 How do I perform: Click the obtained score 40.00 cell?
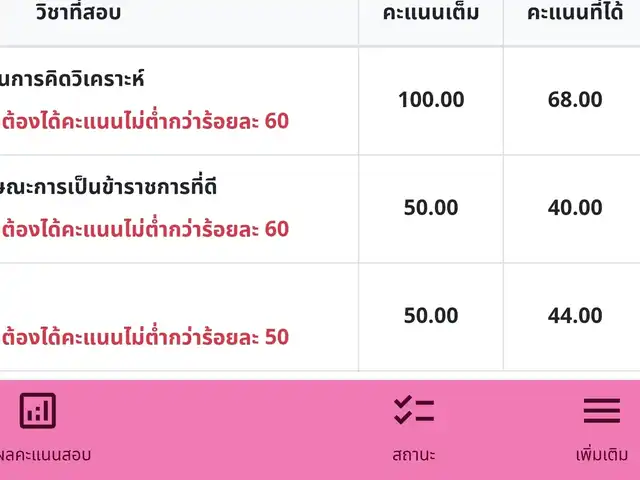pyautogui.click(x=575, y=208)
